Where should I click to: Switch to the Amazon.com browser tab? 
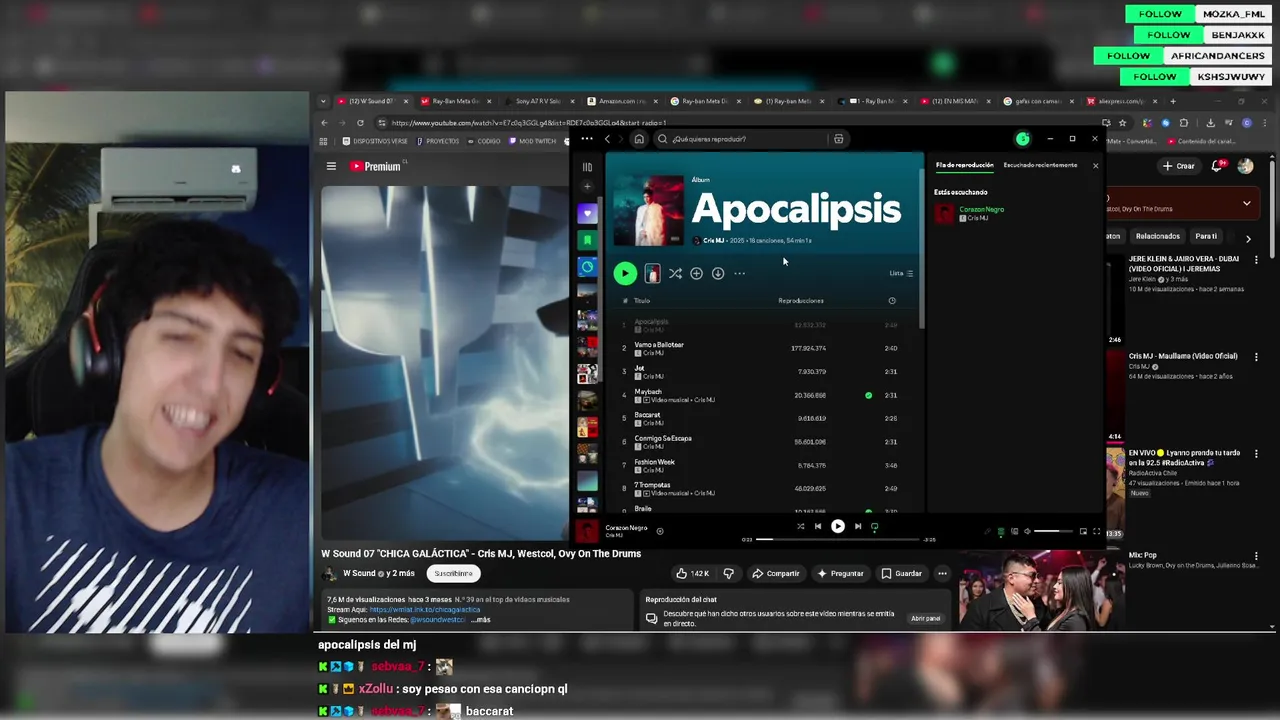tap(622, 101)
